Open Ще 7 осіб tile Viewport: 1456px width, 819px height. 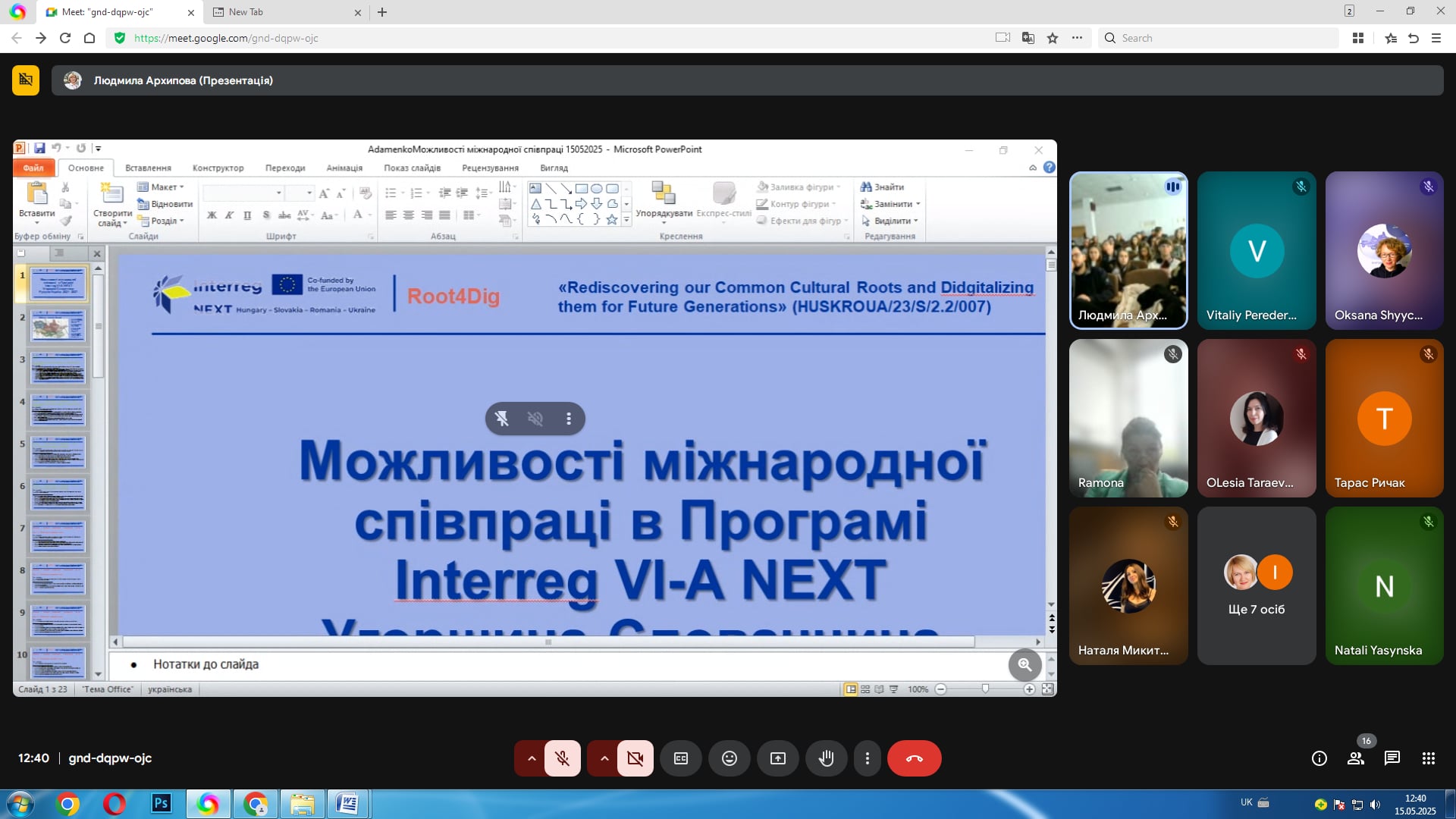click(x=1257, y=585)
